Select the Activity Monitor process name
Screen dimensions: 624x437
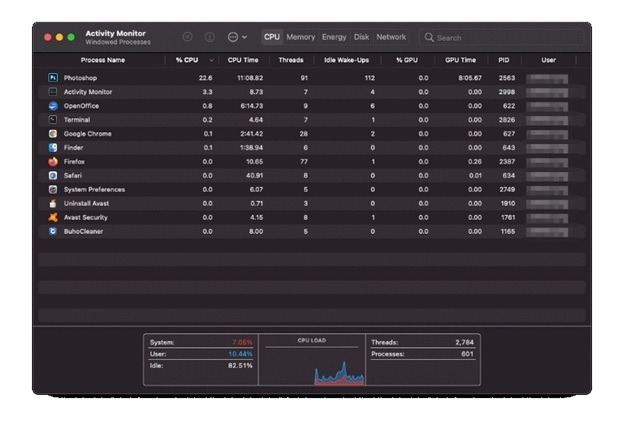[88, 92]
